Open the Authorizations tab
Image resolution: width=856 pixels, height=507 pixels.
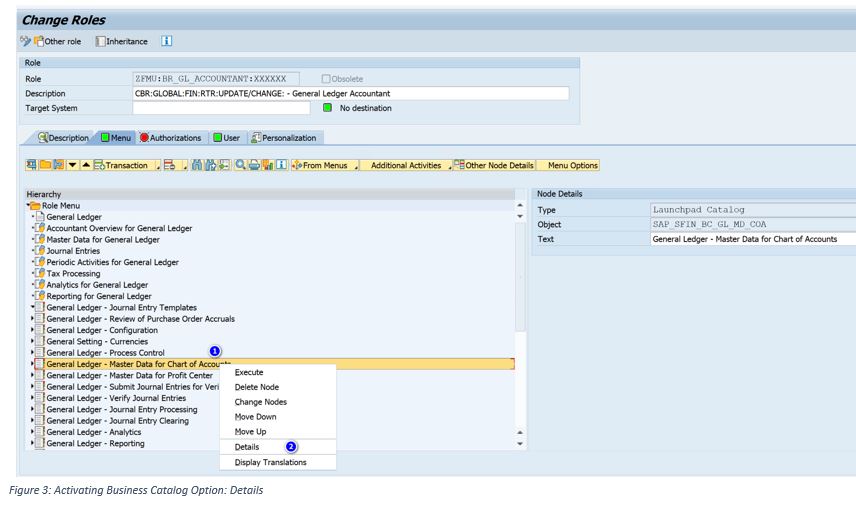pyautogui.click(x=170, y=138)
